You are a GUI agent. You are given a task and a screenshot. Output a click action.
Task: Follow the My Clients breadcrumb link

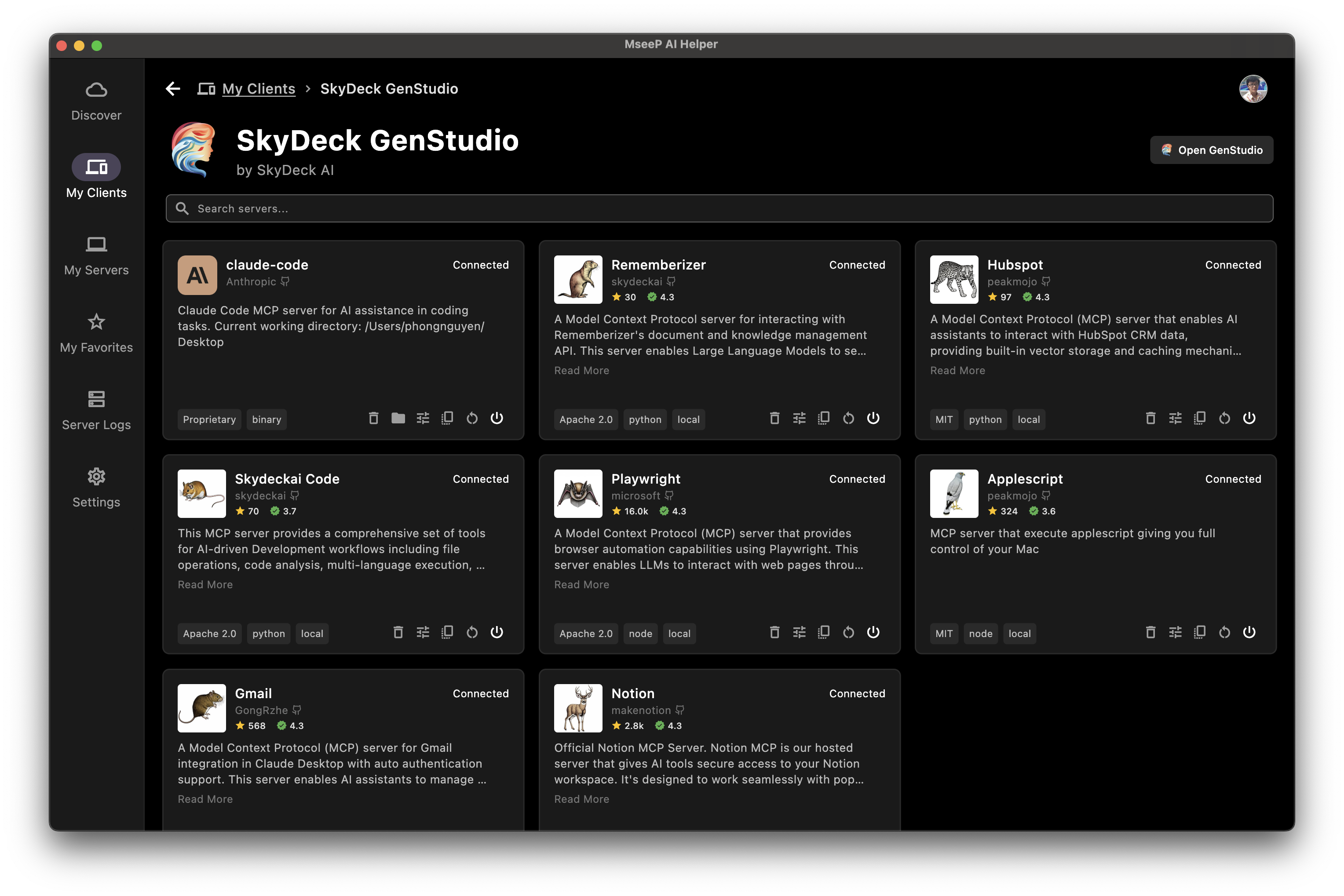click(x=259, y=88)
